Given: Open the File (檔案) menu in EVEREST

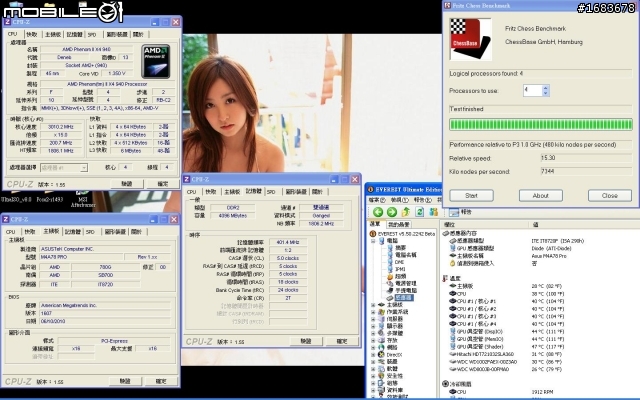Looking at the screenshot, I should point(377,200).
